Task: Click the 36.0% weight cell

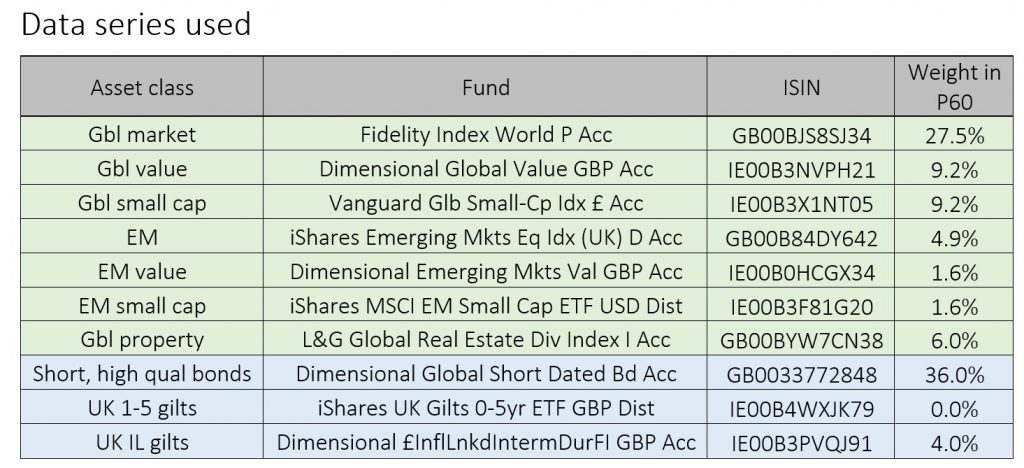Action: point(953,373)
